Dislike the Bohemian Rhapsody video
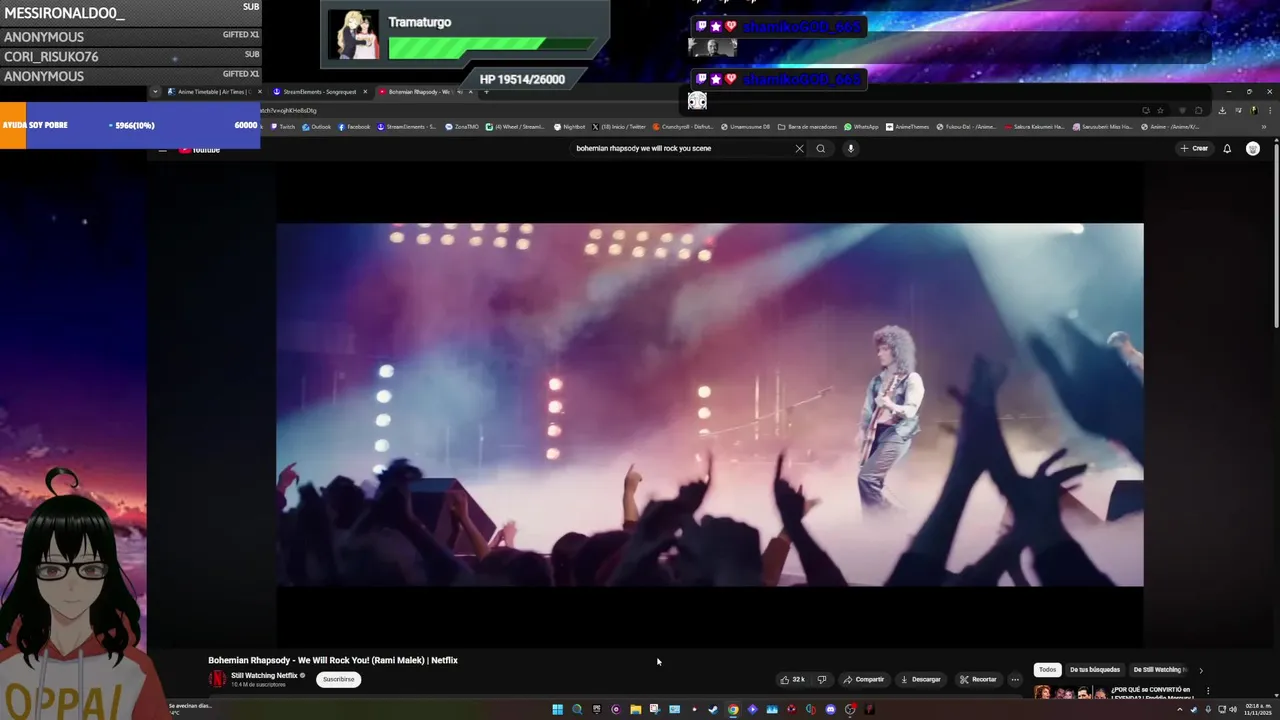Viewport: 1280px width, 720px height. (x=822, y=679)
